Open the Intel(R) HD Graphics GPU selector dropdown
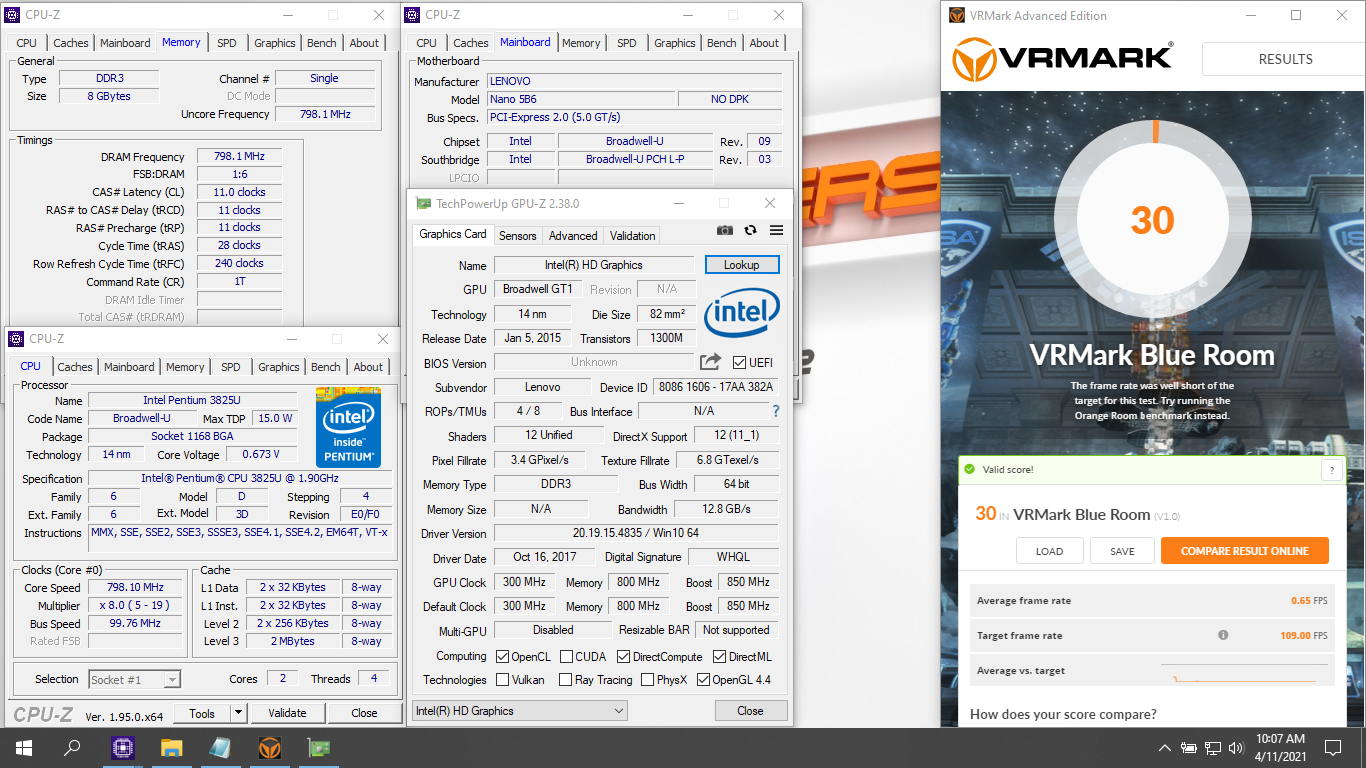 click(519, 711)
